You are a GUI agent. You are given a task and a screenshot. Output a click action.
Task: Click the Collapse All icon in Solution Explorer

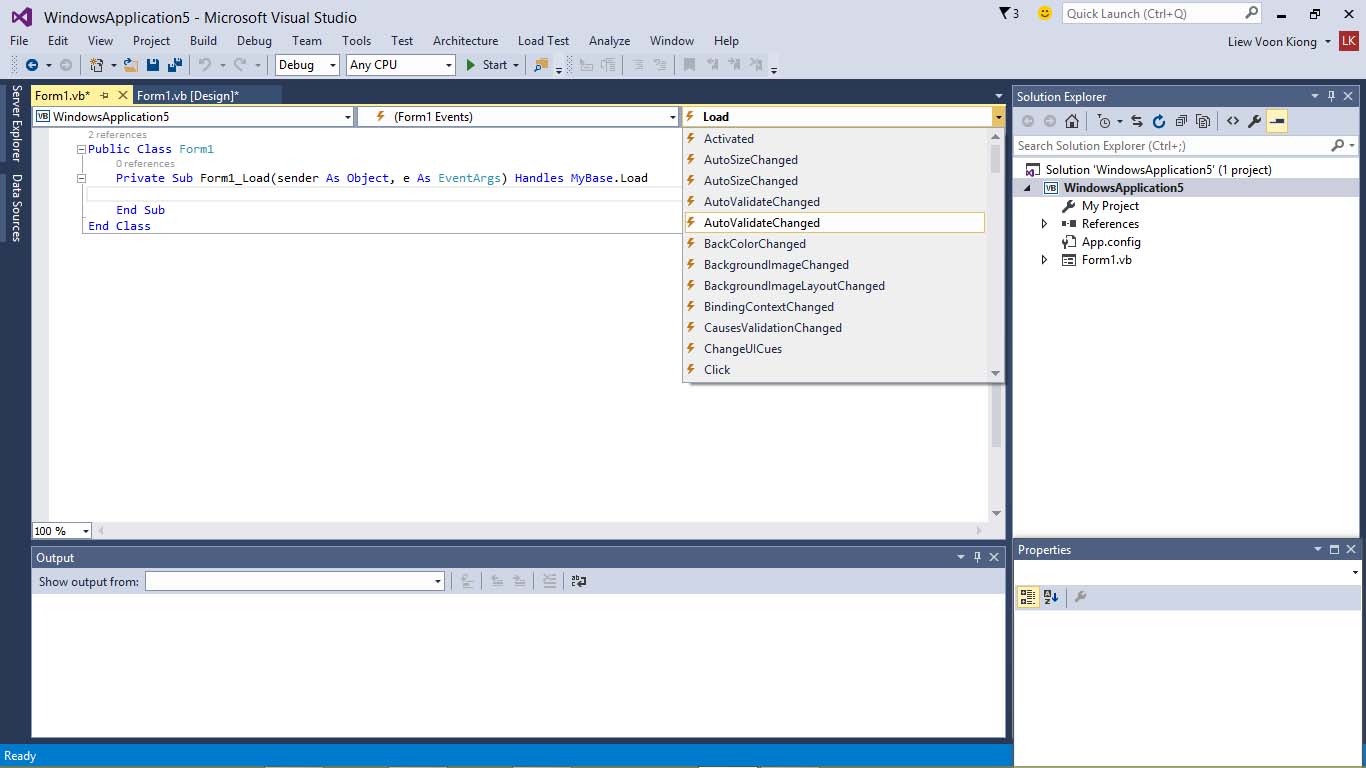pyautogui.click(x=1181, y=121)
